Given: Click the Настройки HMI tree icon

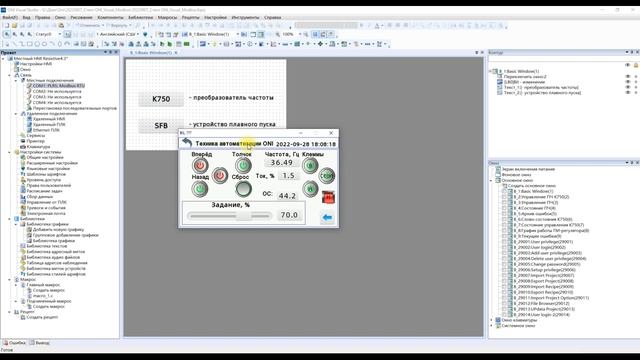Looking at the screenshot, I should (17, 64).
